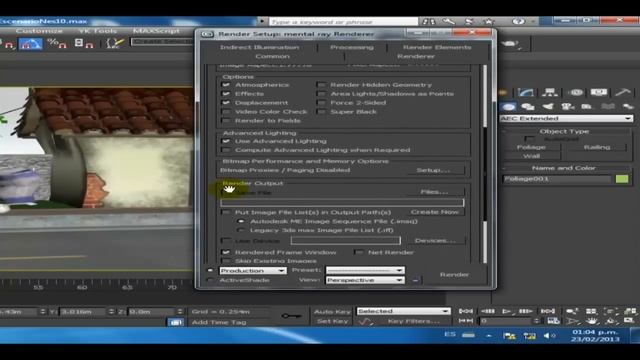The height and width of the screenshot is (360, 640).
Task: Switch to the Render Elements tab
Action: (x=437, y=47)
